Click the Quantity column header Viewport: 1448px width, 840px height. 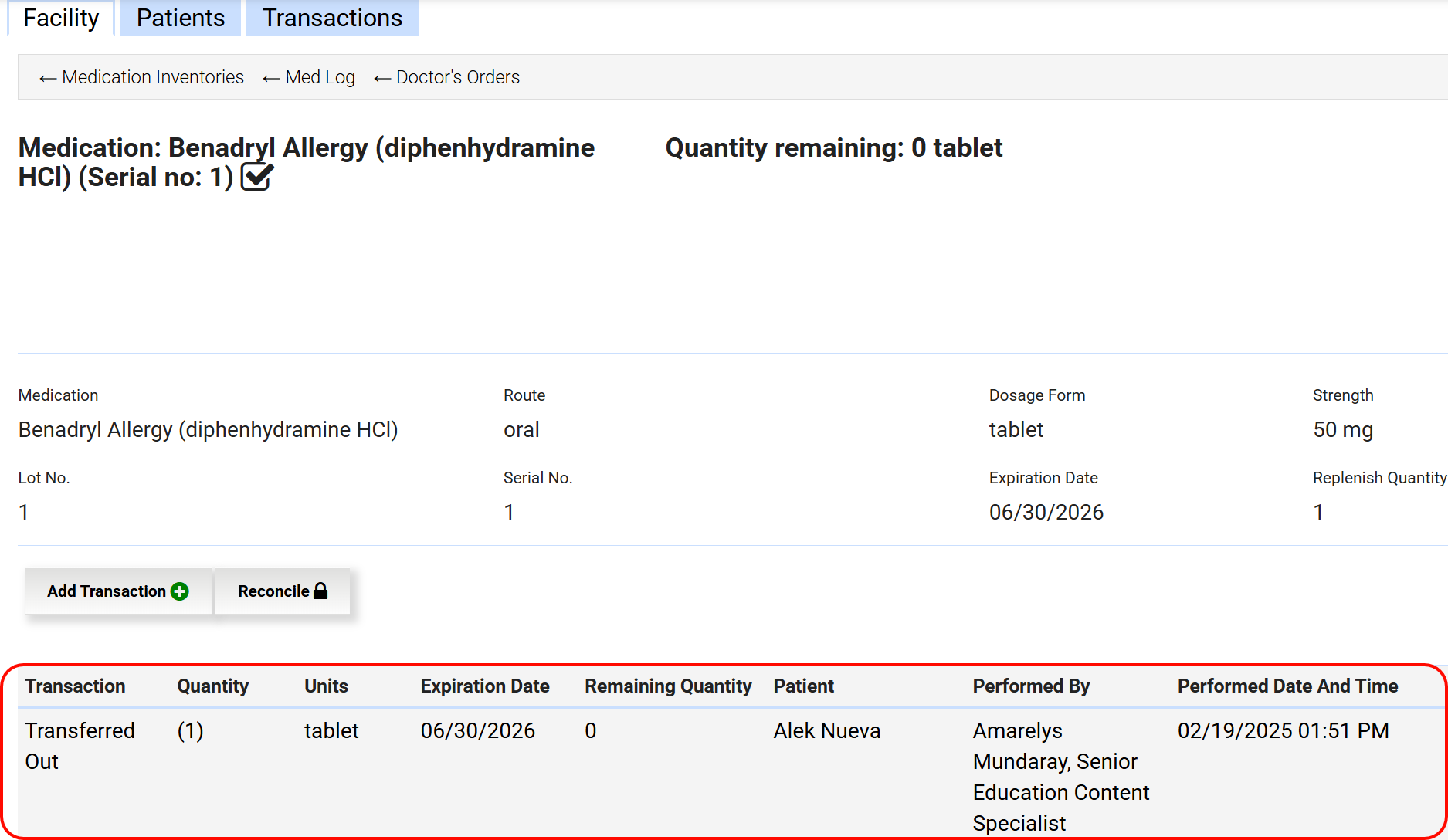click(x=212, y=686)
